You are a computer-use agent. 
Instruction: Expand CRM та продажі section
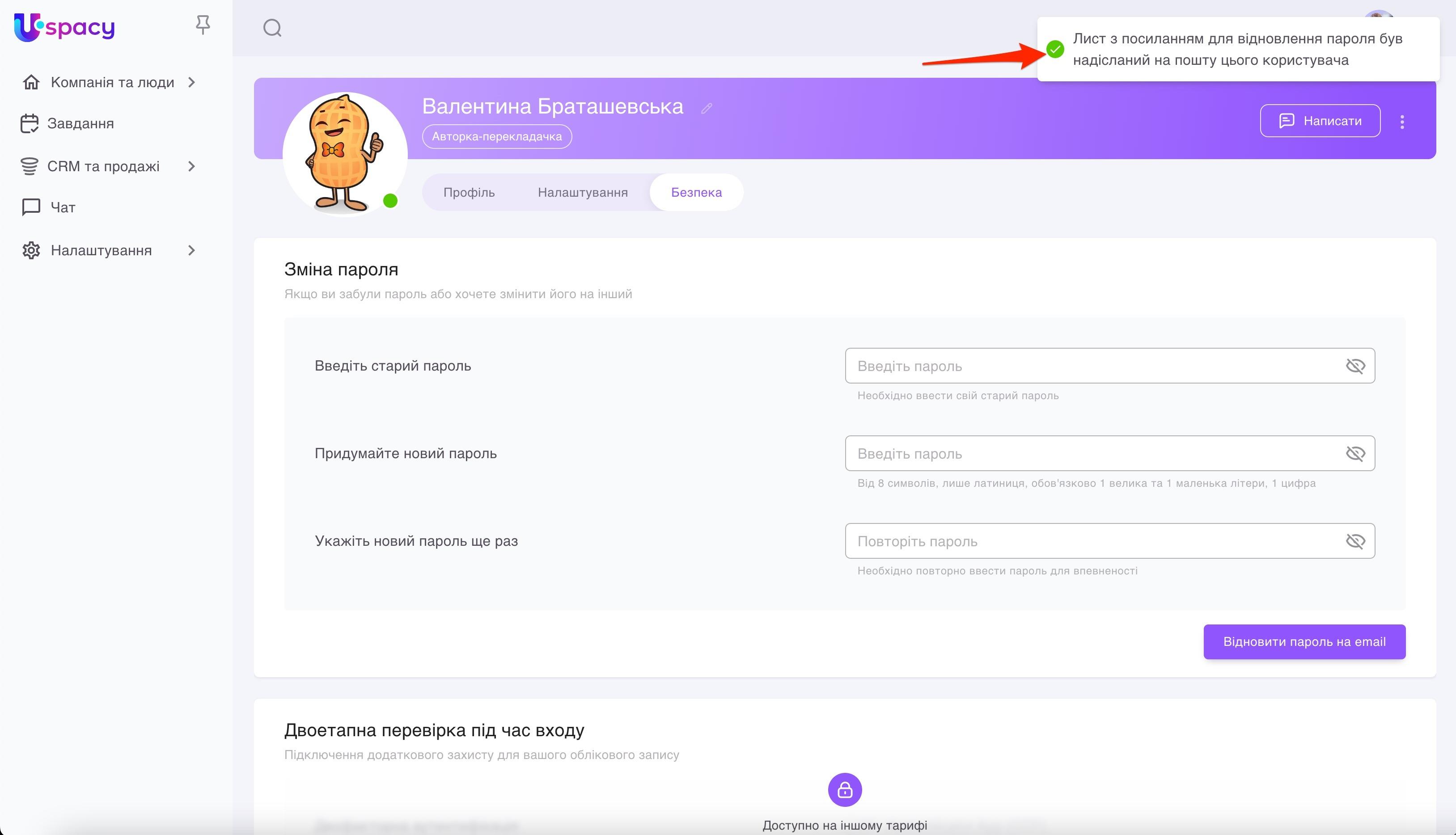[x=103, y=166]
